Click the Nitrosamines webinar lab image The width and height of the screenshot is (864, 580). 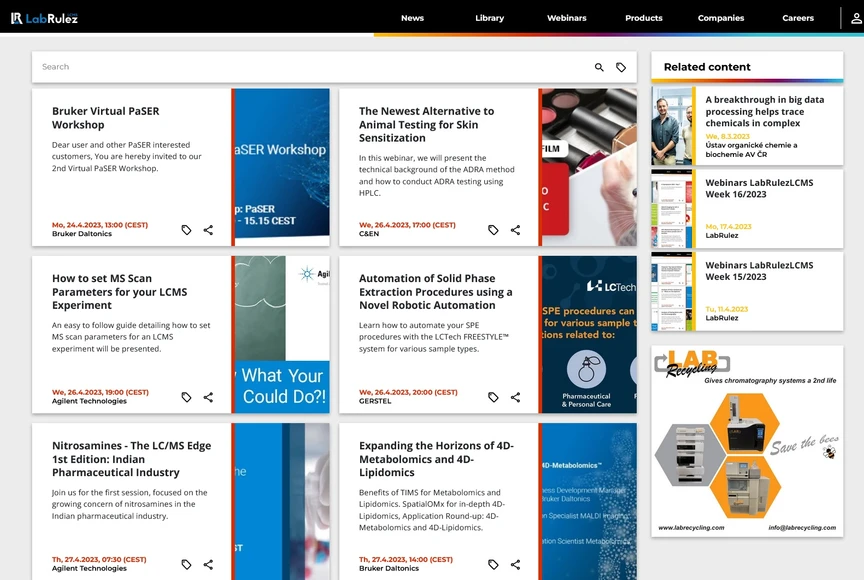coord(280,501)
